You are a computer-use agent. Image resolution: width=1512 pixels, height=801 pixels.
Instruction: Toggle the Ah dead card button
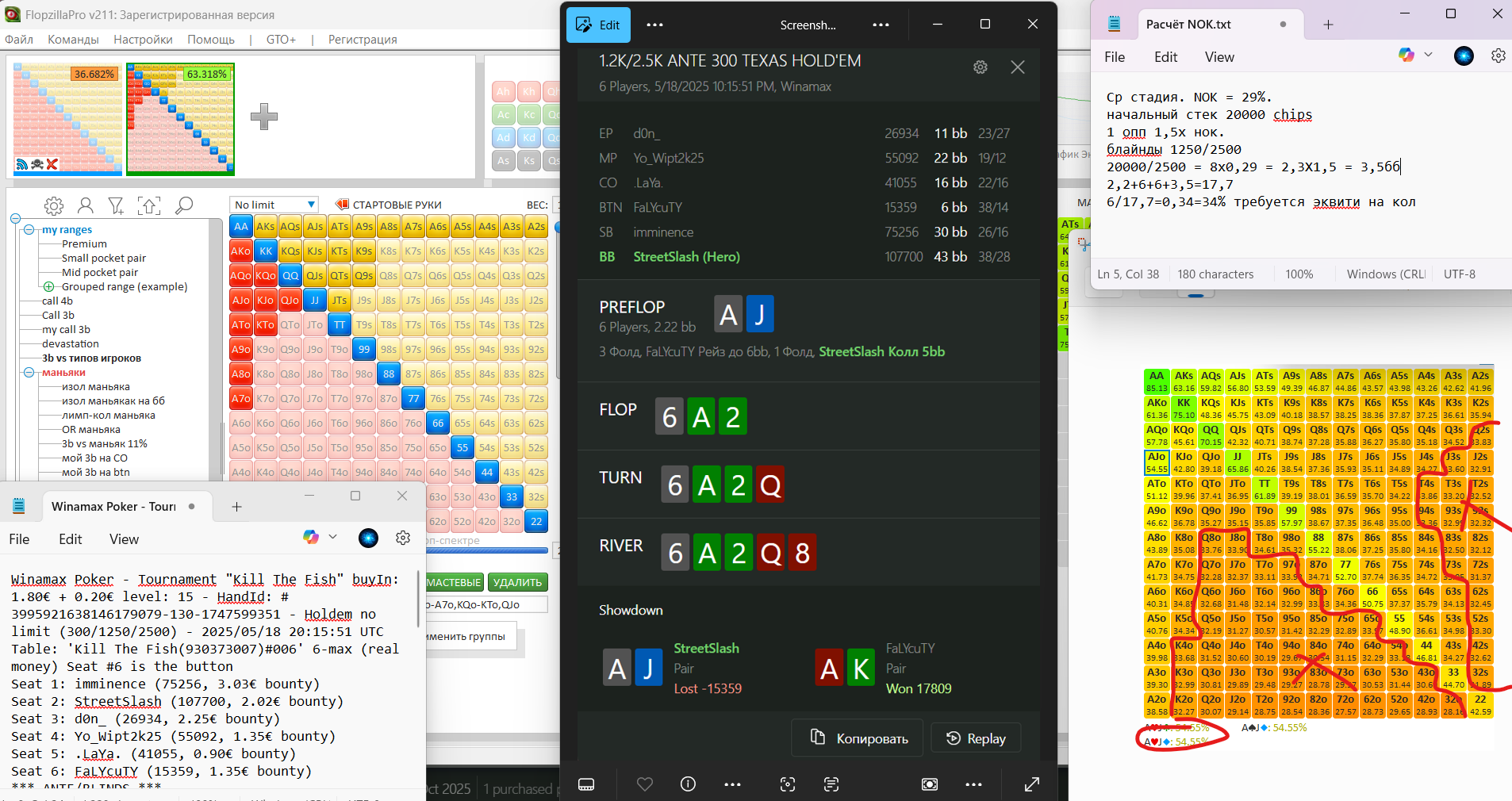[x=503, y=91]
